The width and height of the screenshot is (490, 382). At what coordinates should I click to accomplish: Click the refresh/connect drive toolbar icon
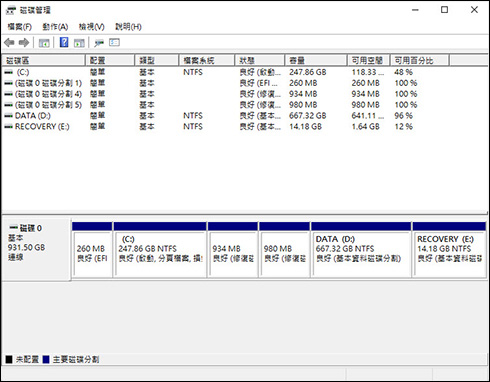[99, 43]
